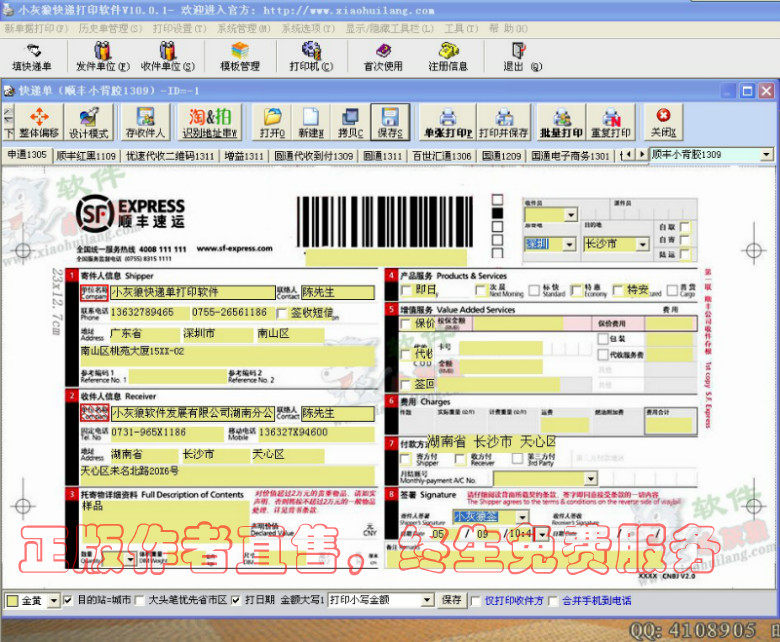Open the 帮助 menu
Viewport: 780px width, 642px height.
tap(508, 28)
